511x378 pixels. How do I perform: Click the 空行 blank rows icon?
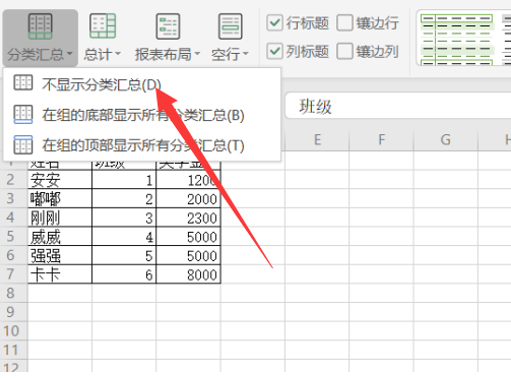(230, 26)
